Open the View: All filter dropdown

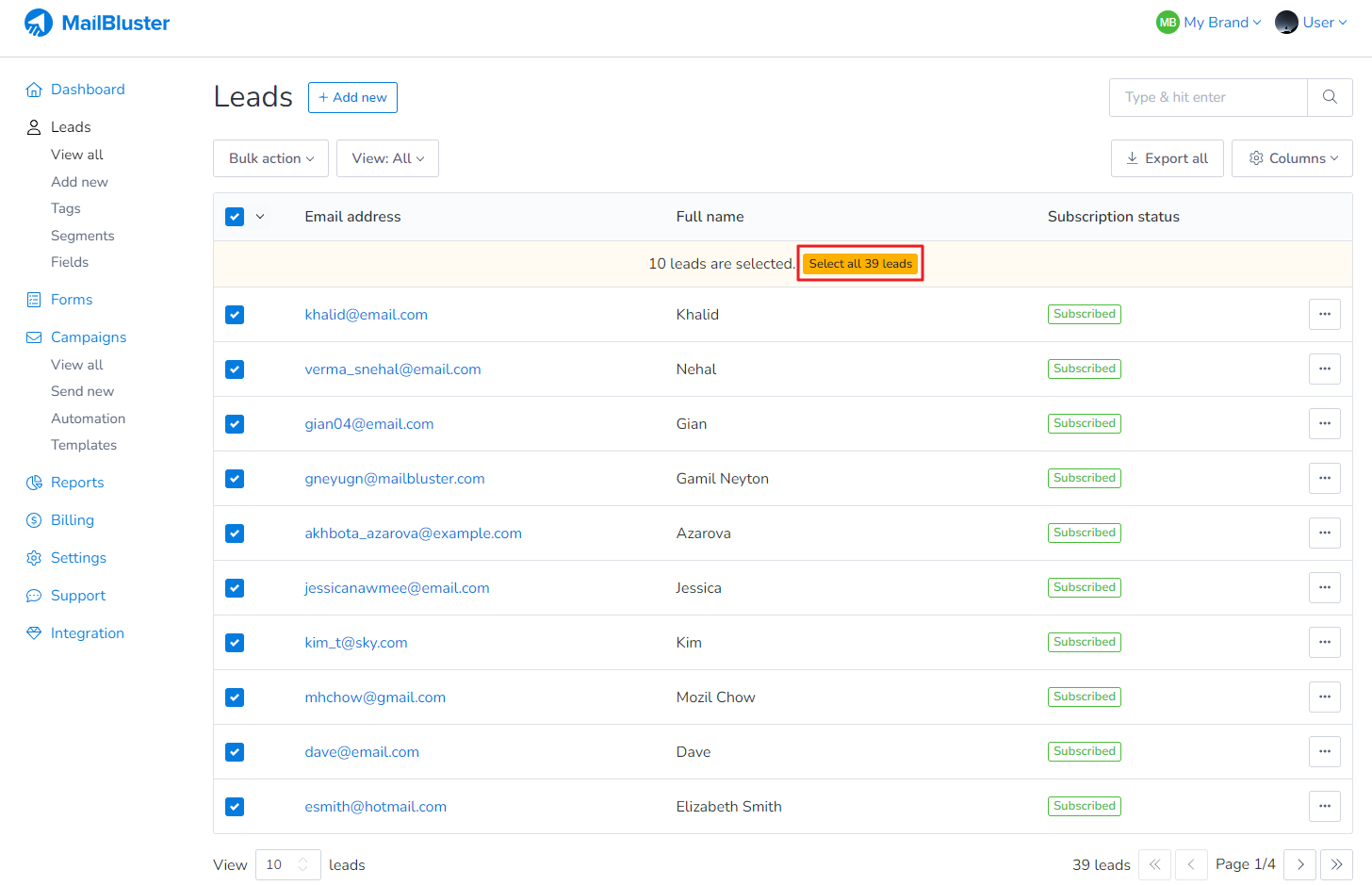(387, 158)
